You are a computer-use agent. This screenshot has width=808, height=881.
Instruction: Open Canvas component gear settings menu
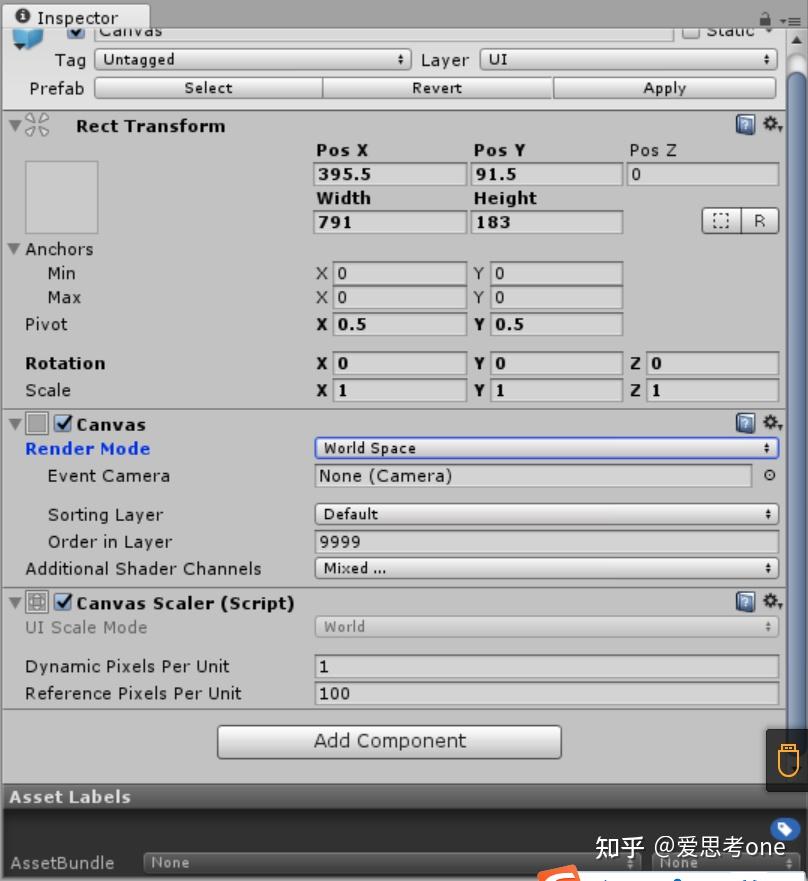(x=773, y=423)
